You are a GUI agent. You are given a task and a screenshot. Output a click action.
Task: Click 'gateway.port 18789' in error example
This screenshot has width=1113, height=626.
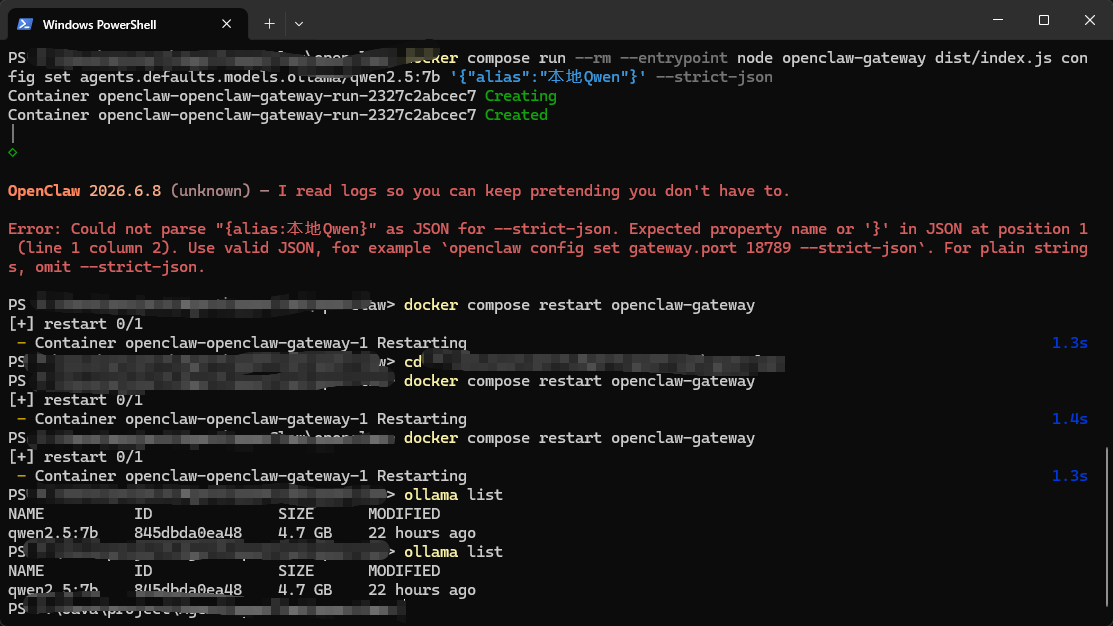click(710, 248)
